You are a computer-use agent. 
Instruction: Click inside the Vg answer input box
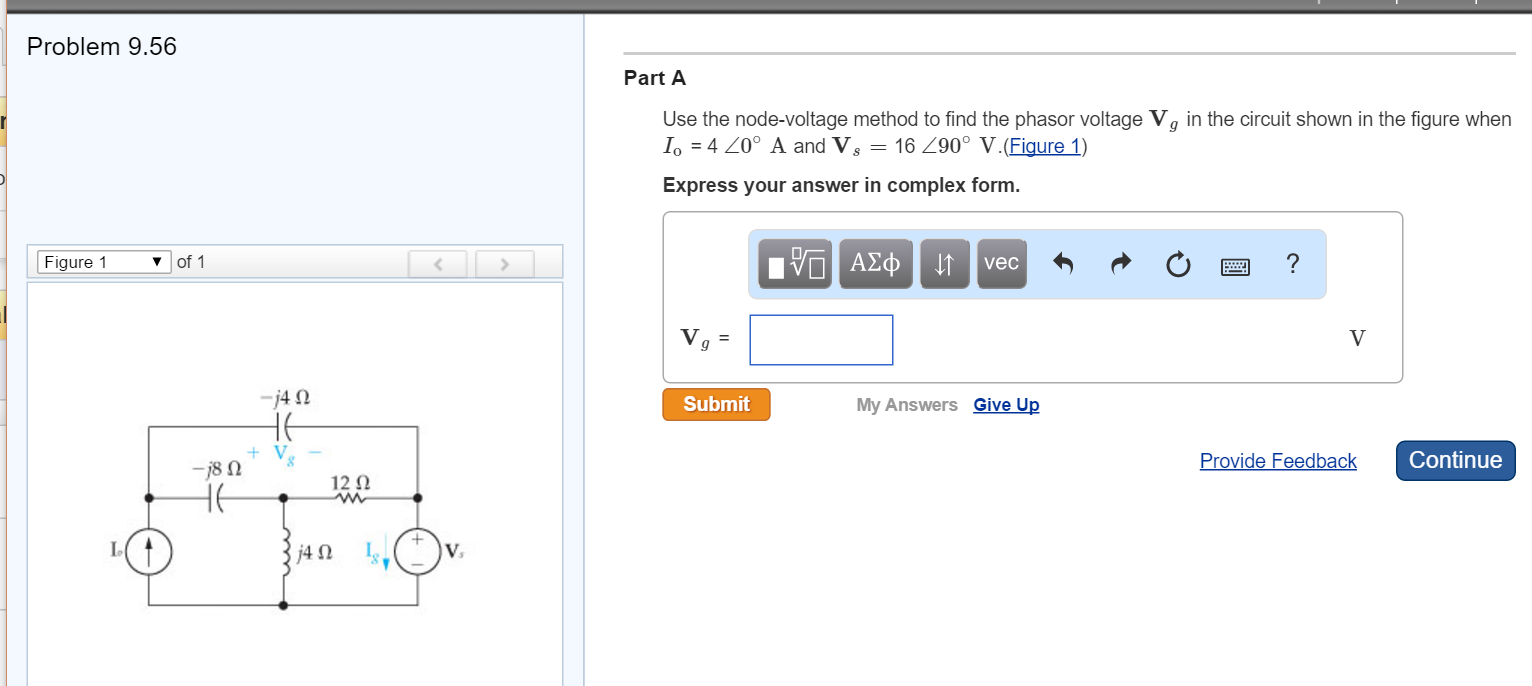click(x=820, y=339)
